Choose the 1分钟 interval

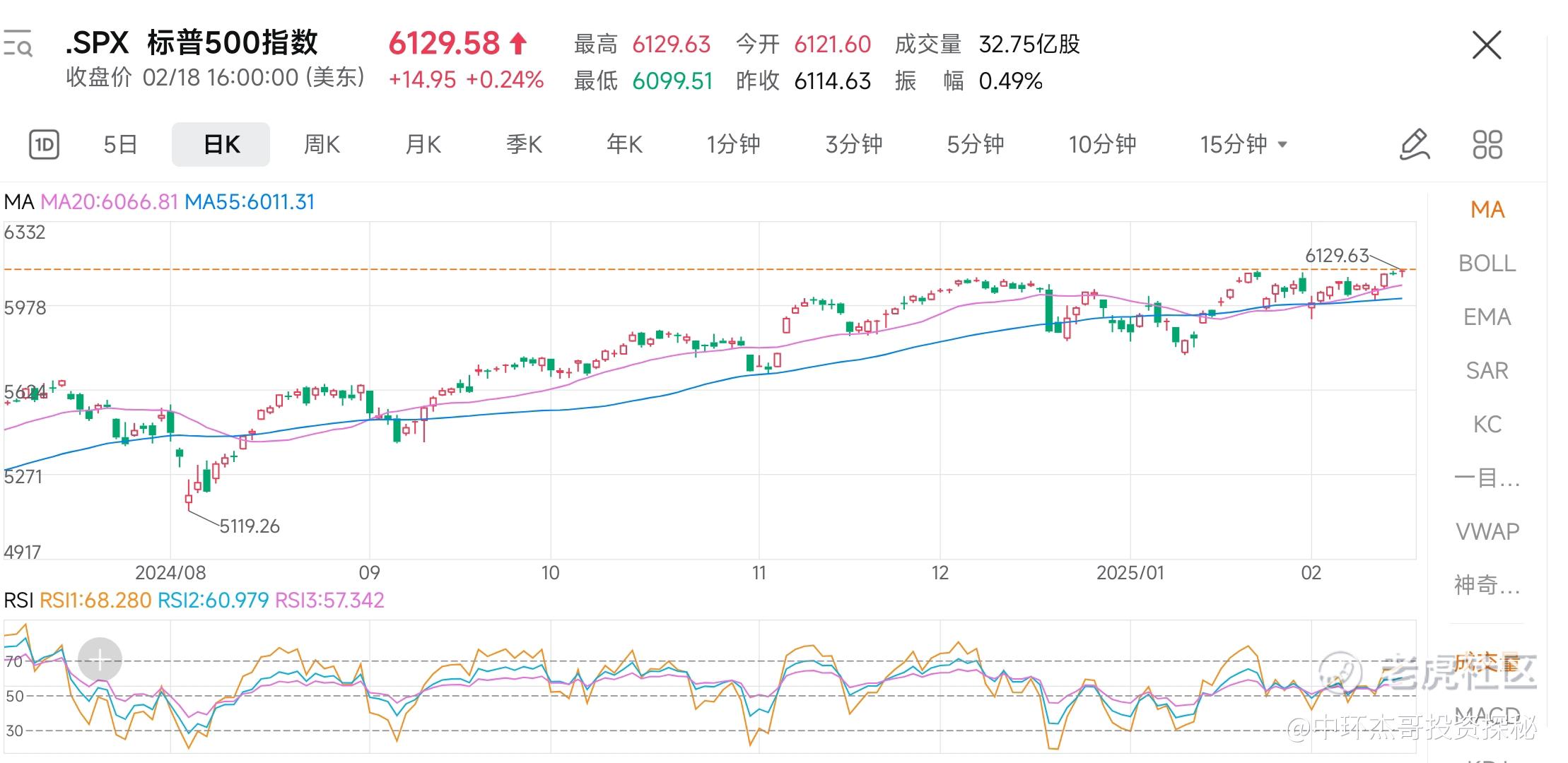733,145
